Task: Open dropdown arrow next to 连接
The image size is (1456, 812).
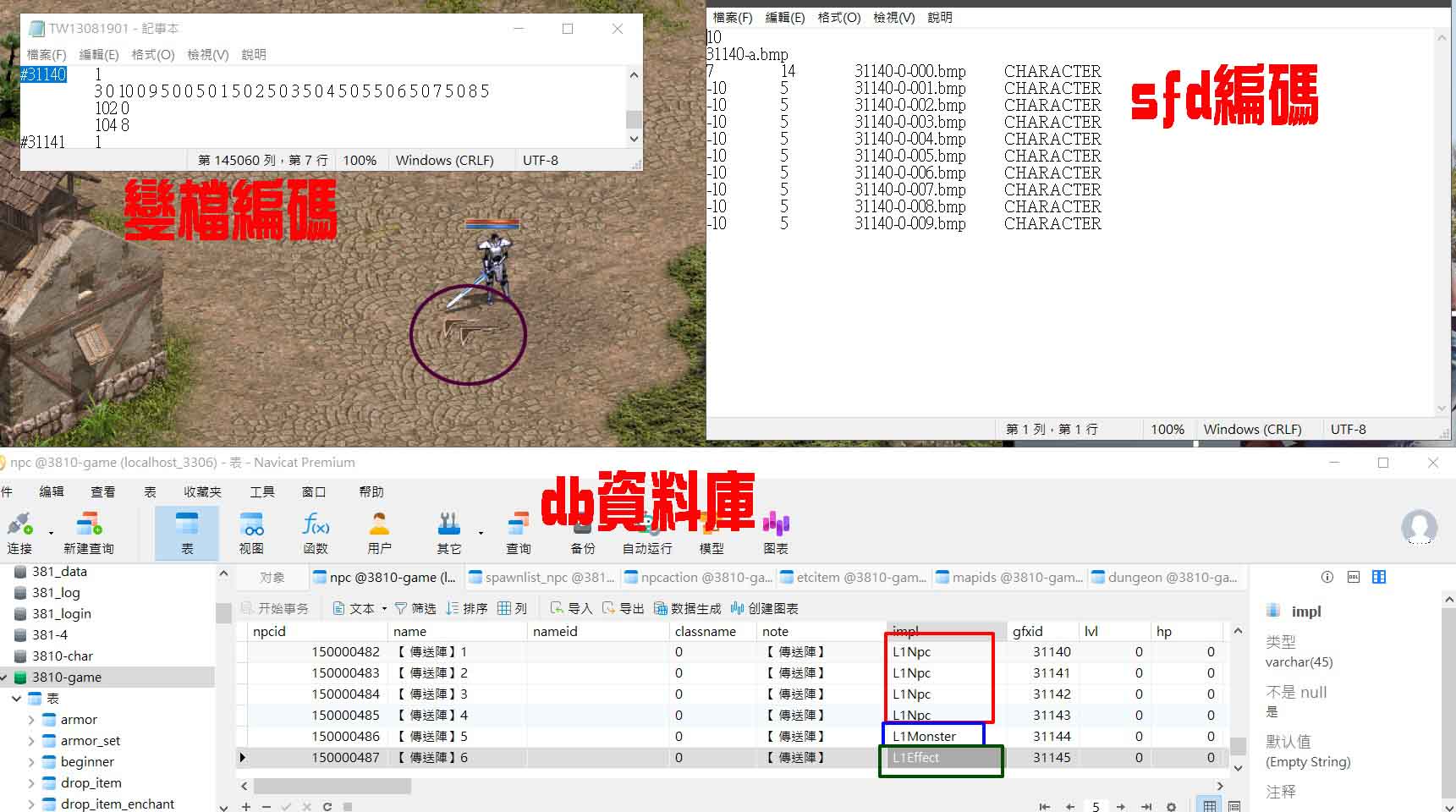Action: click(x=51, y=533)
